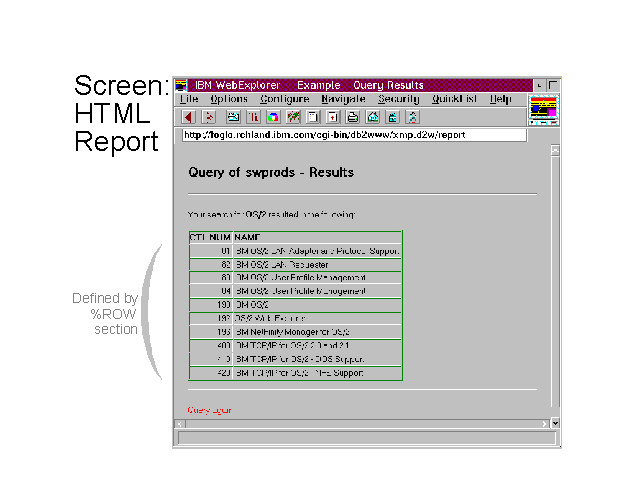618x478 pixels.
Task: Click the vertical scrollbar down arrow
Action: [x=555, y=424]
